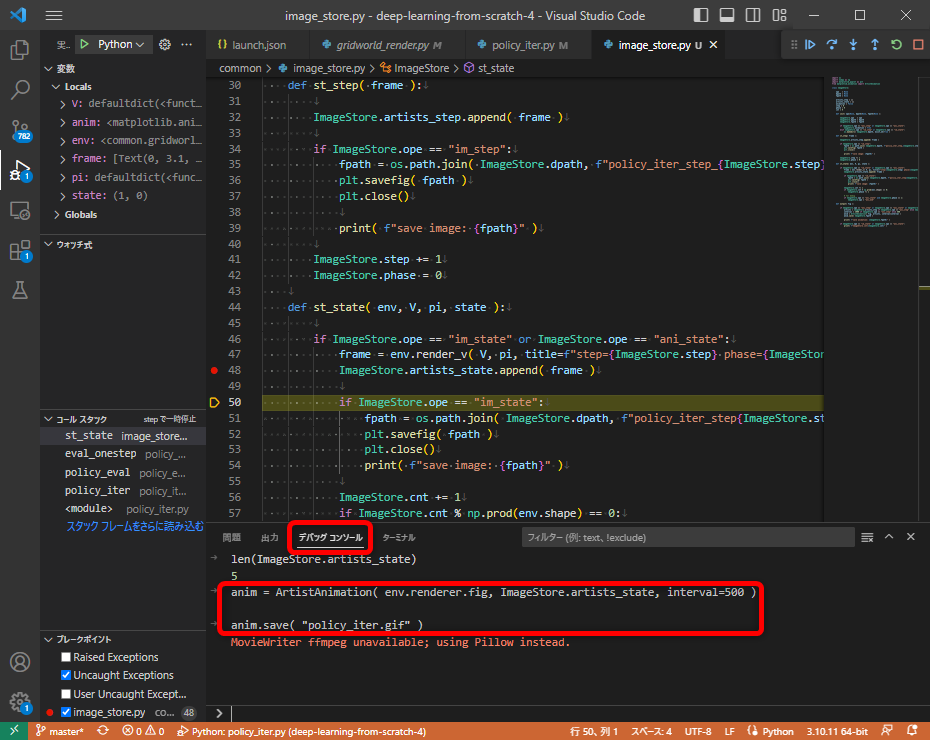930x740 pixels.
Task: Click remote window icon in status bar
Action: click(x=14, y=731)
